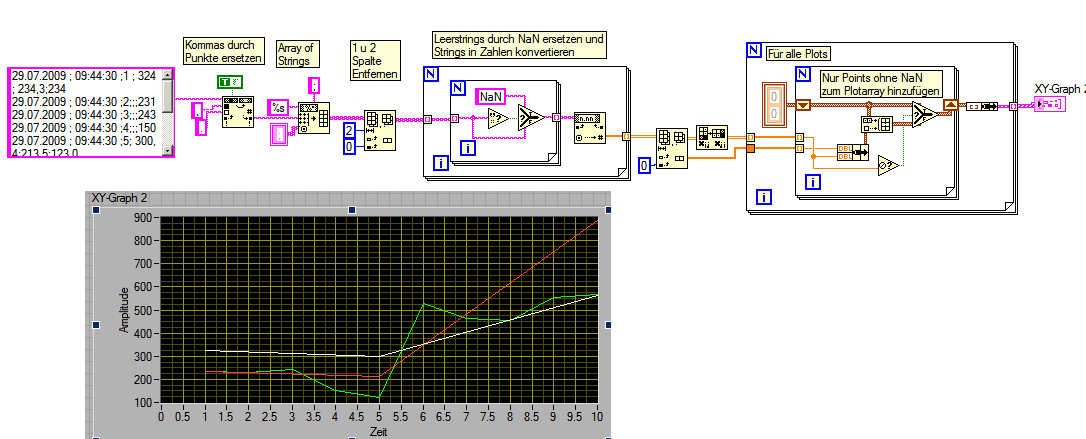The height and width of the screenshot is (439, 1086).
Task: Click the Zeit axis label
Action: [380, 430]
